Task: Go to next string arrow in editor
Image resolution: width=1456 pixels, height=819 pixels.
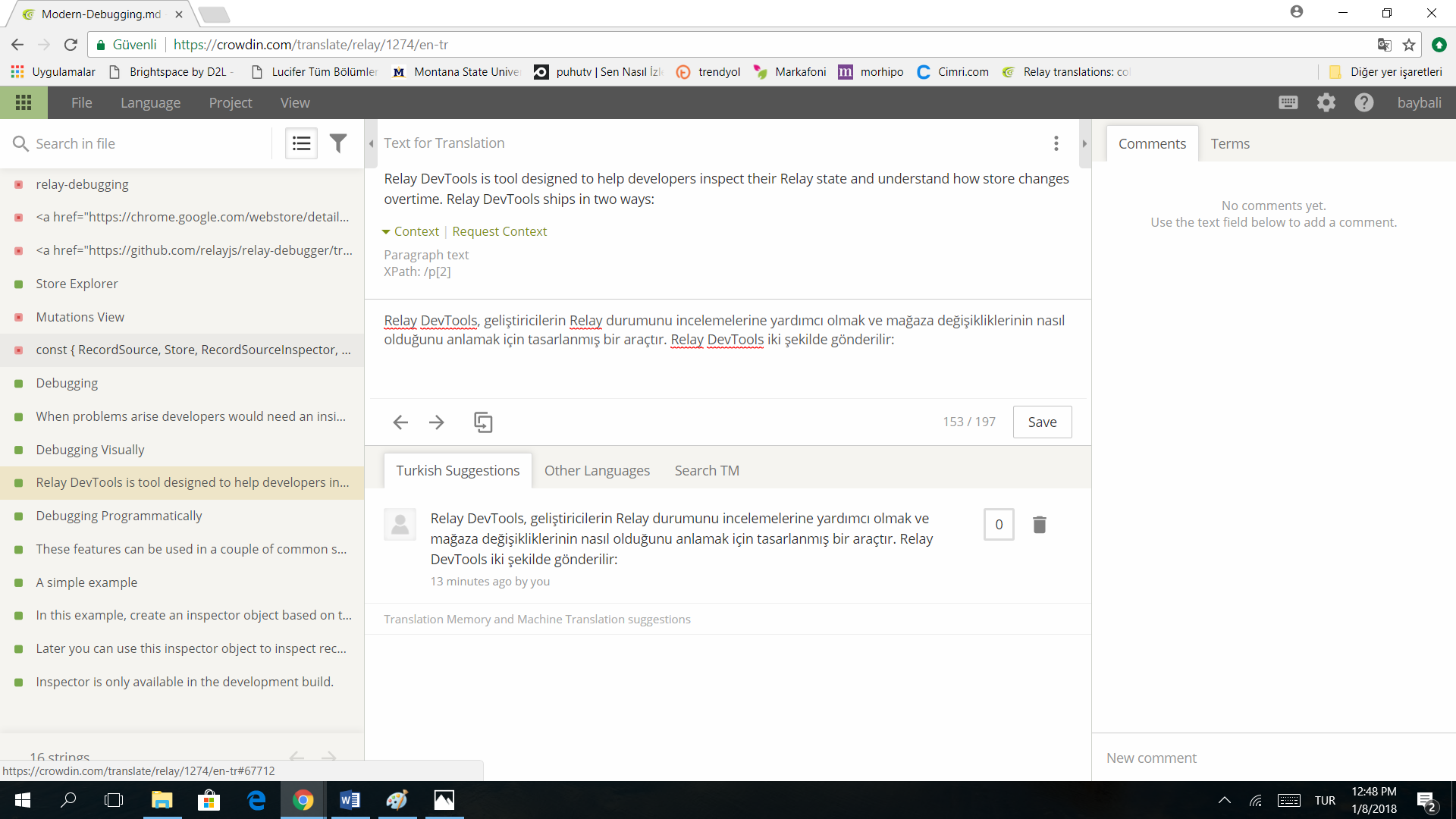Action: point(437,422)
